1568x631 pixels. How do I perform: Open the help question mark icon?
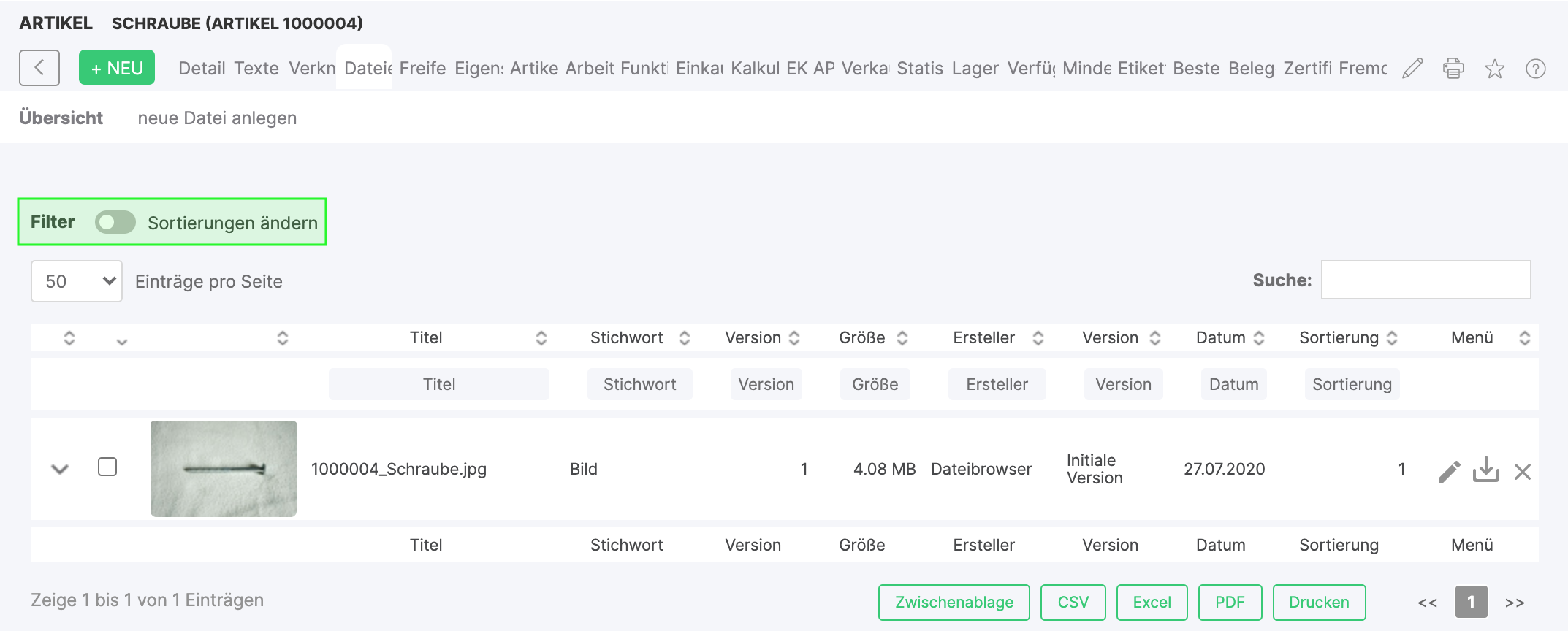tap(1535, 69)
